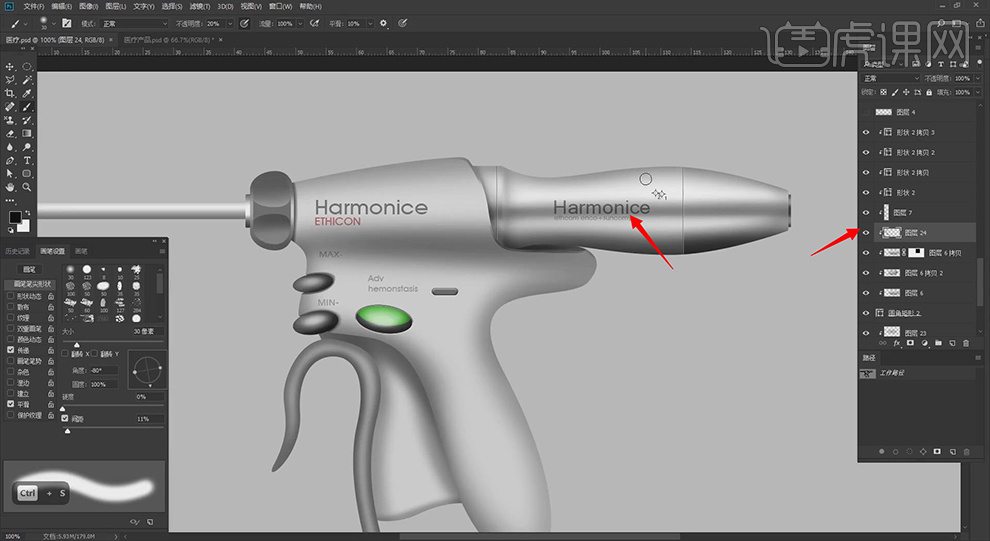990x541 pixels.
Task: Select the Brush tool in toolbox
Action: 27,107
